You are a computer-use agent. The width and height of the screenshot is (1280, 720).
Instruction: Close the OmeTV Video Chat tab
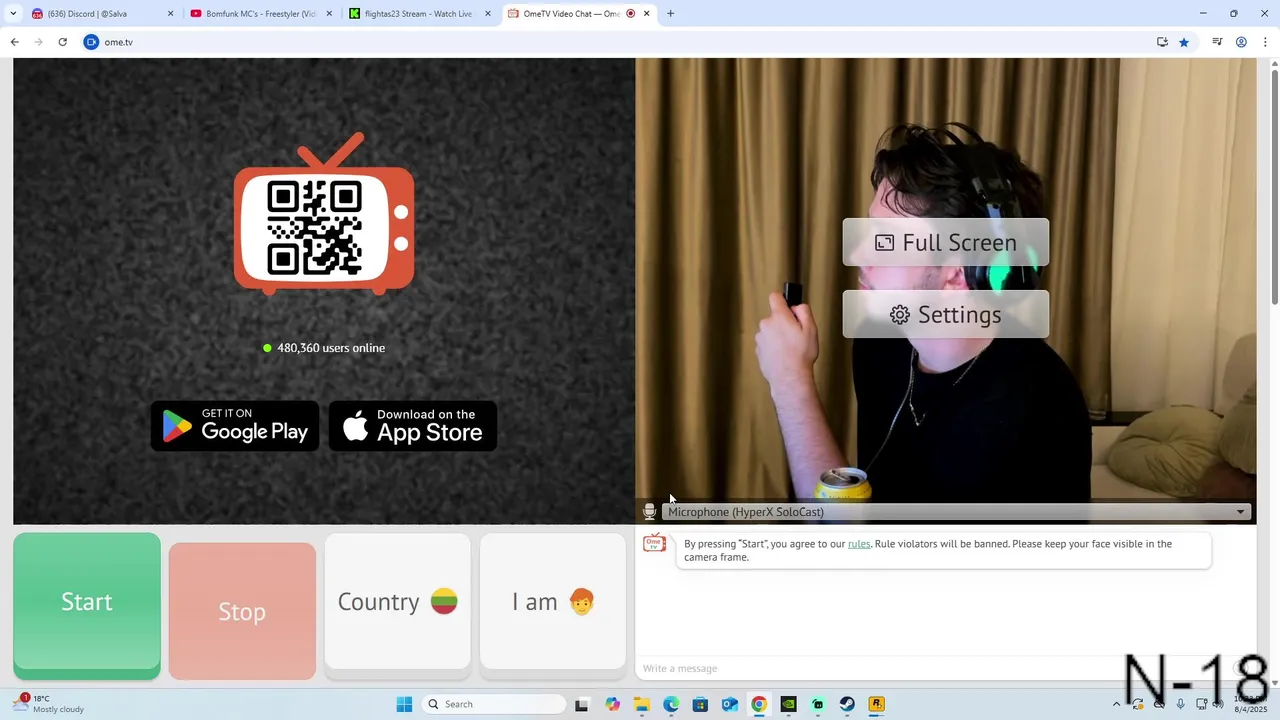(647, 14)
